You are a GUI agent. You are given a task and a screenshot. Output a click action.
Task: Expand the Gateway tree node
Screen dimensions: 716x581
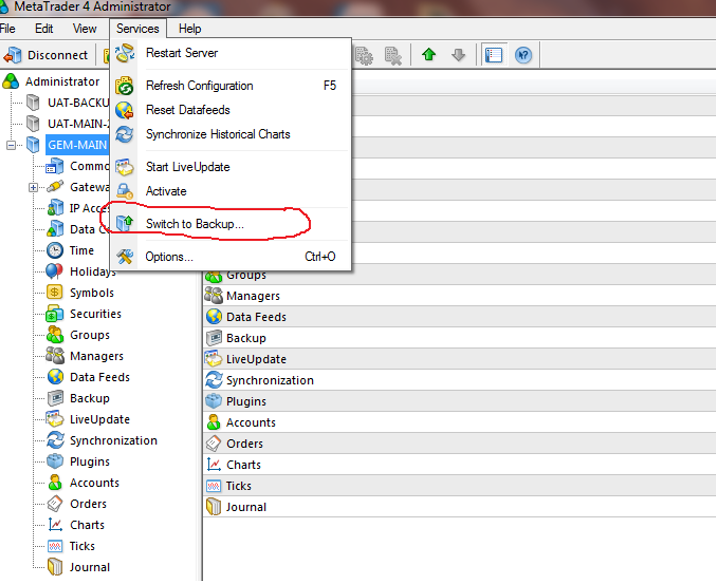point(33,187)
